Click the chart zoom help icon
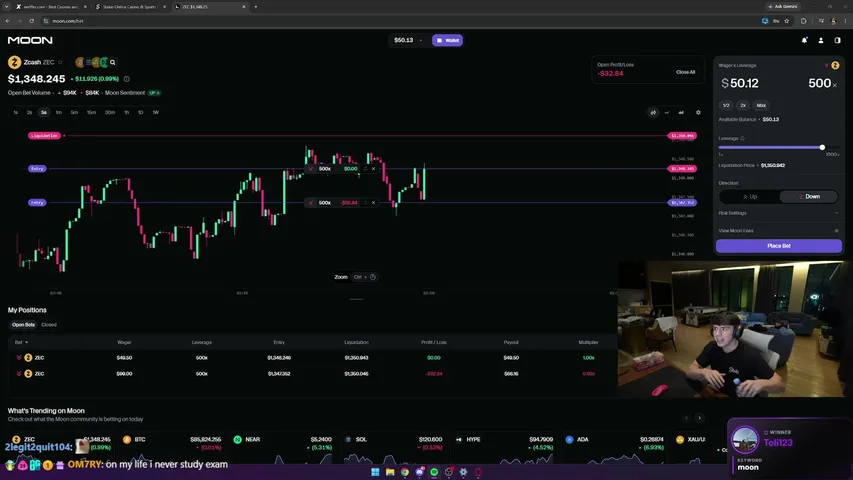 (x=373, y=277)
